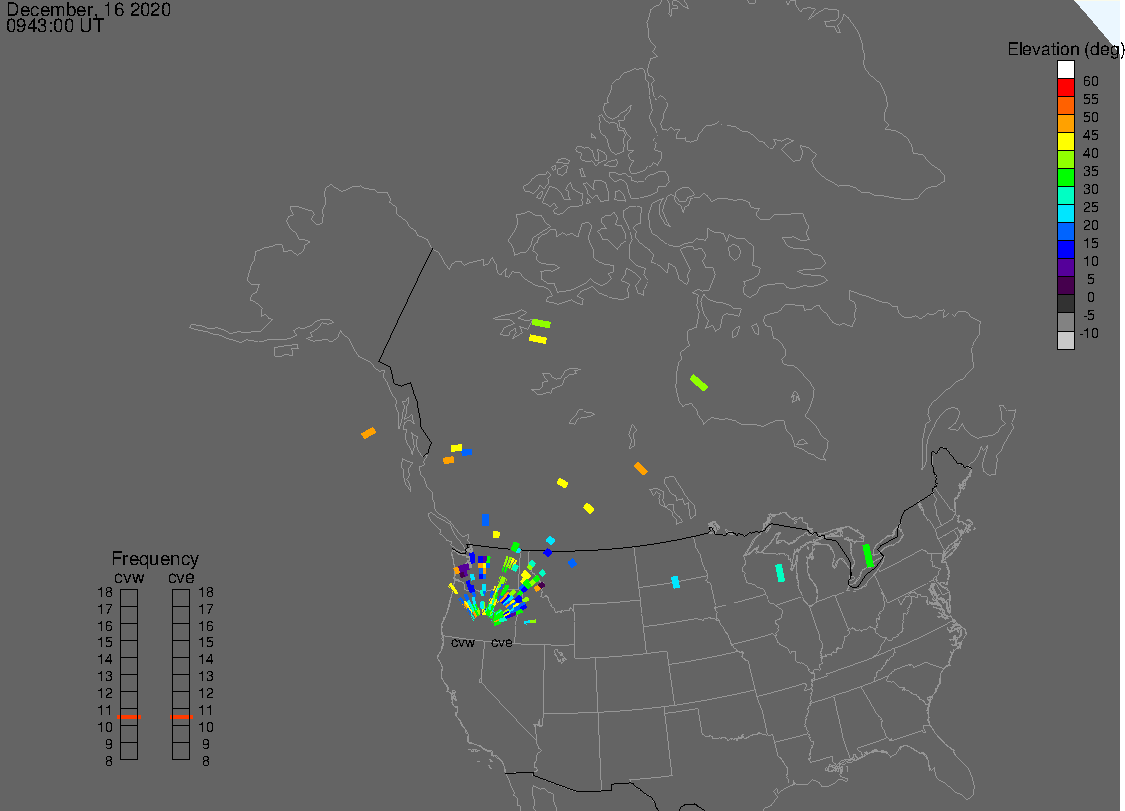1125x811 pixels.
Task: Click the bottom cell of the cve frequency bar
Action: coord(182,751)
